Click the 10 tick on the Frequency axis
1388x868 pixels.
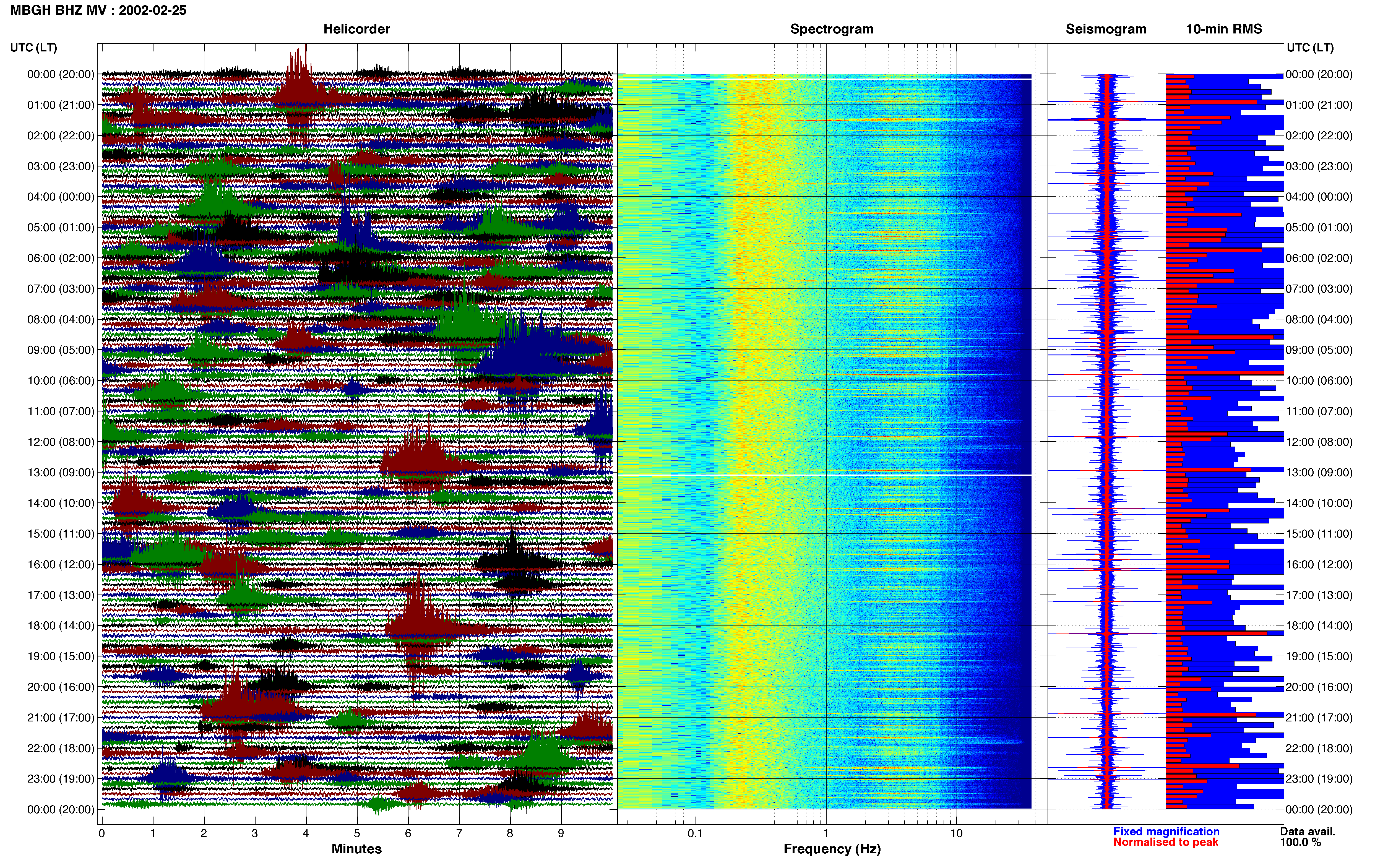pos(956,833)
